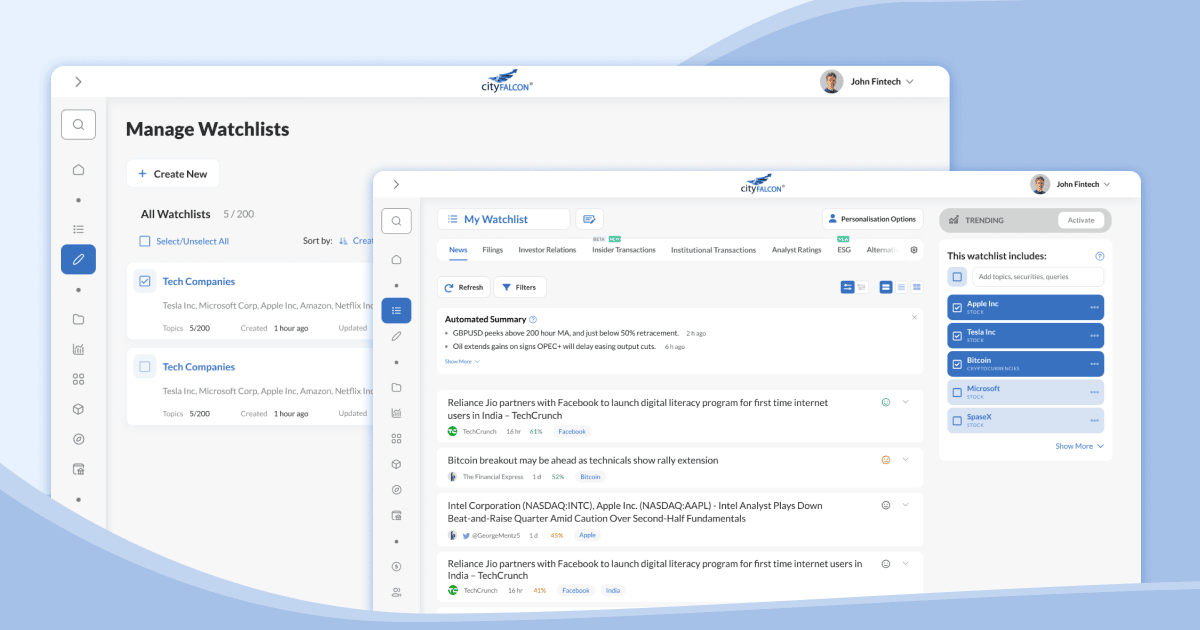Screen dimensions: 1200x630
Task: Click active list icon in My Watchlist sidebar
Action: [396, 310]
